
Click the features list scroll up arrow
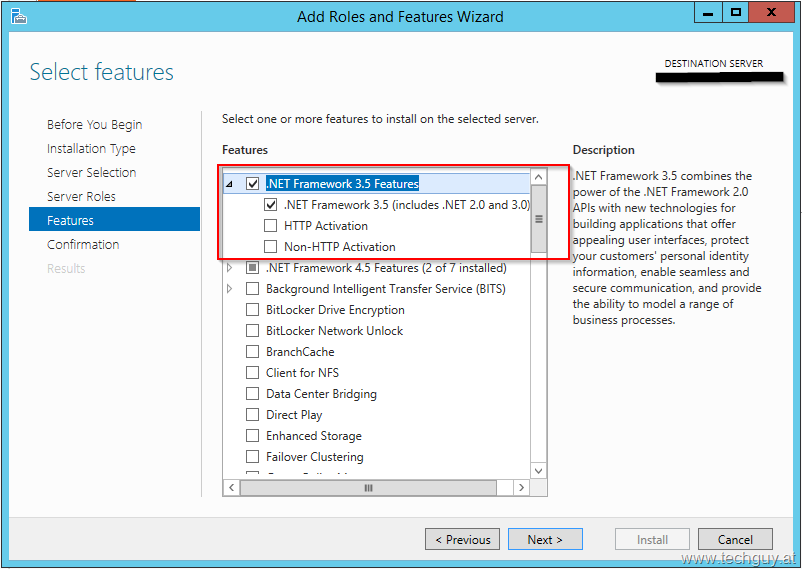click(539, 177)
